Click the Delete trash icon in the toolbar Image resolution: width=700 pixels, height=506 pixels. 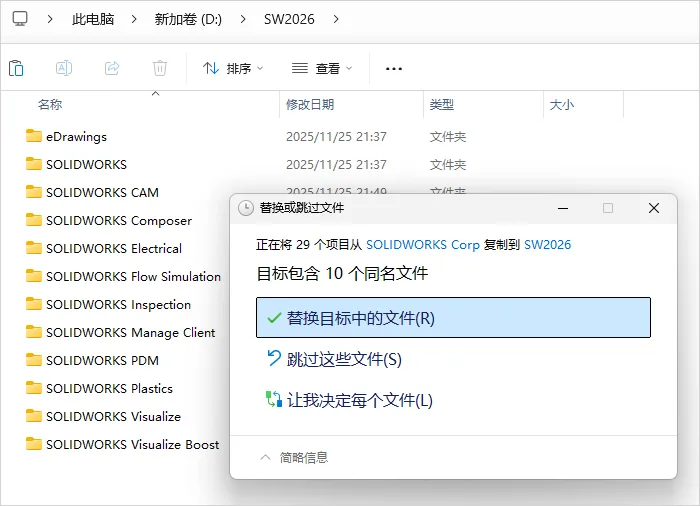click(160, 68)
